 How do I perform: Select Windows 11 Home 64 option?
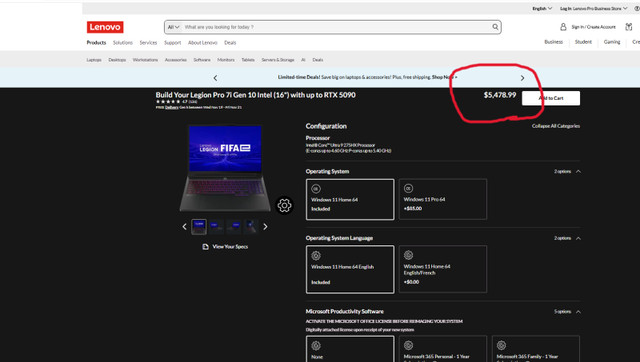[x=350, y=199]
